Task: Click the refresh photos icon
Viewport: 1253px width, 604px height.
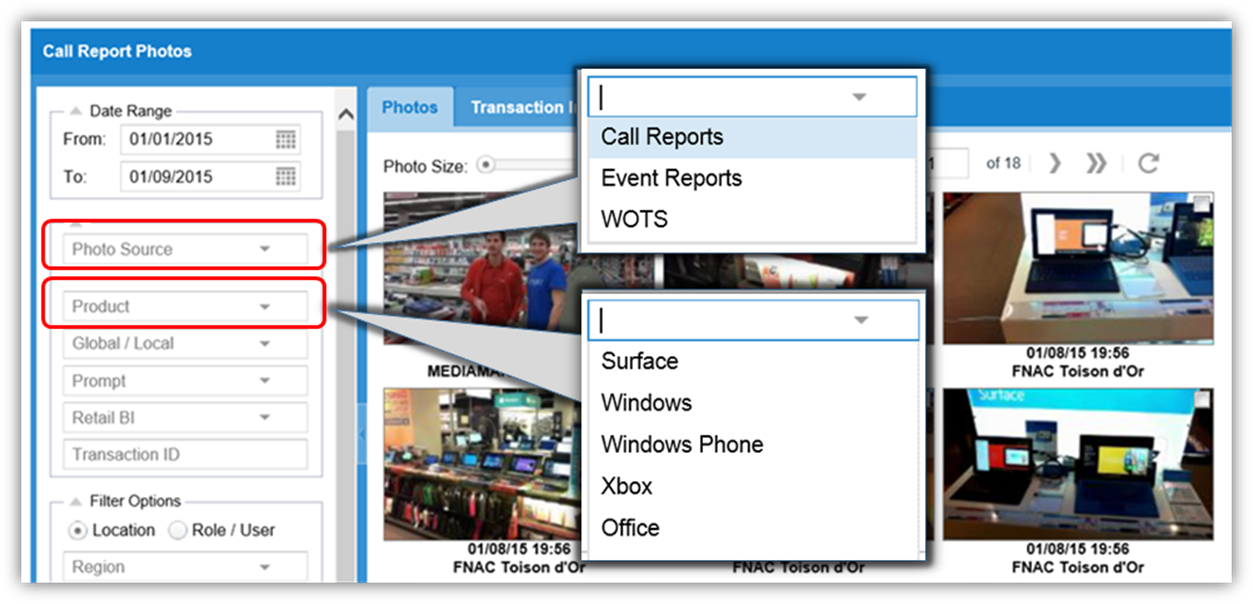Action: pyautogui.click(x=1148, y=163)
